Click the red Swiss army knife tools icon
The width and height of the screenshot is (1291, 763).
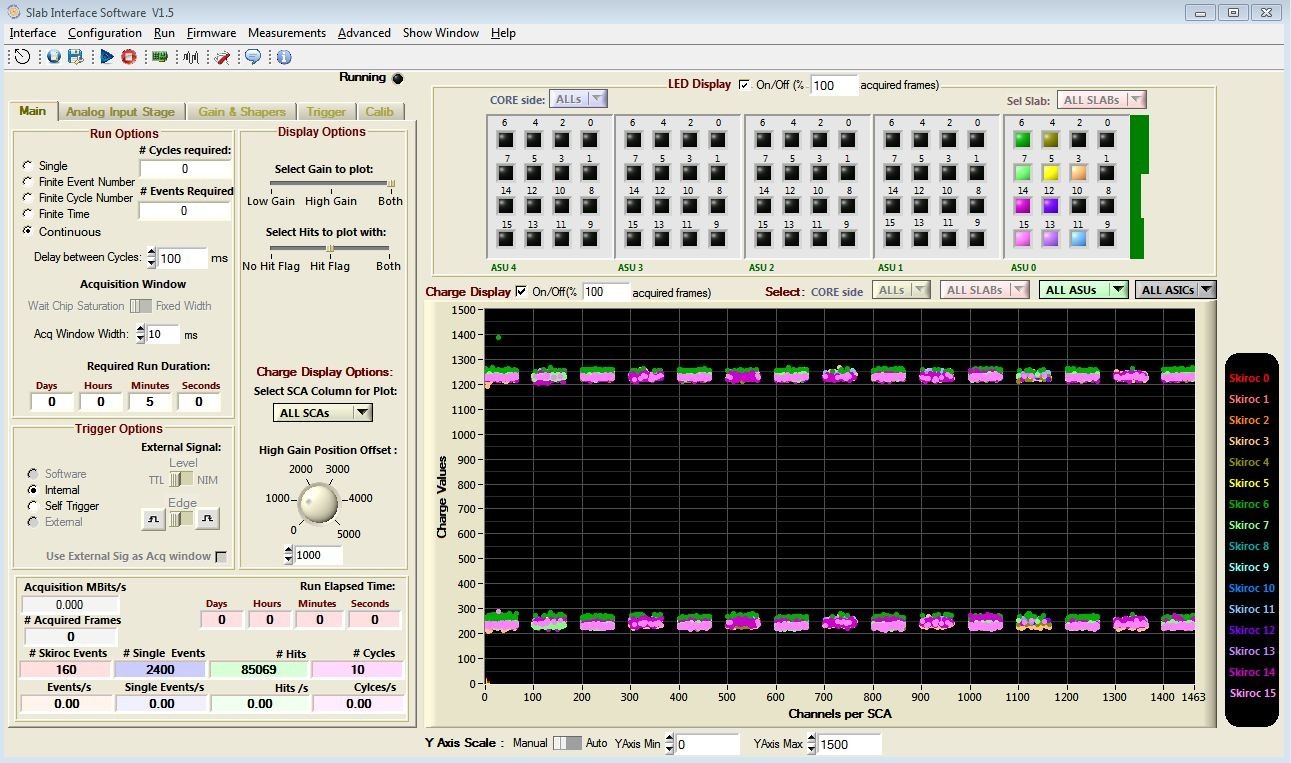pos(222,57)
